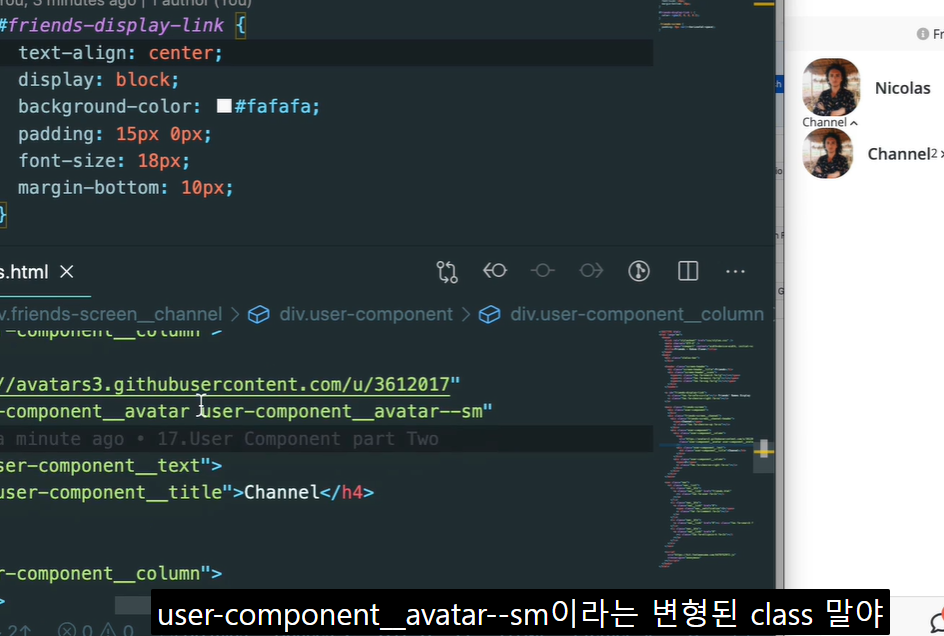Click the closing h4 tag
Screen dimensions: 944x636
[347, 492]
